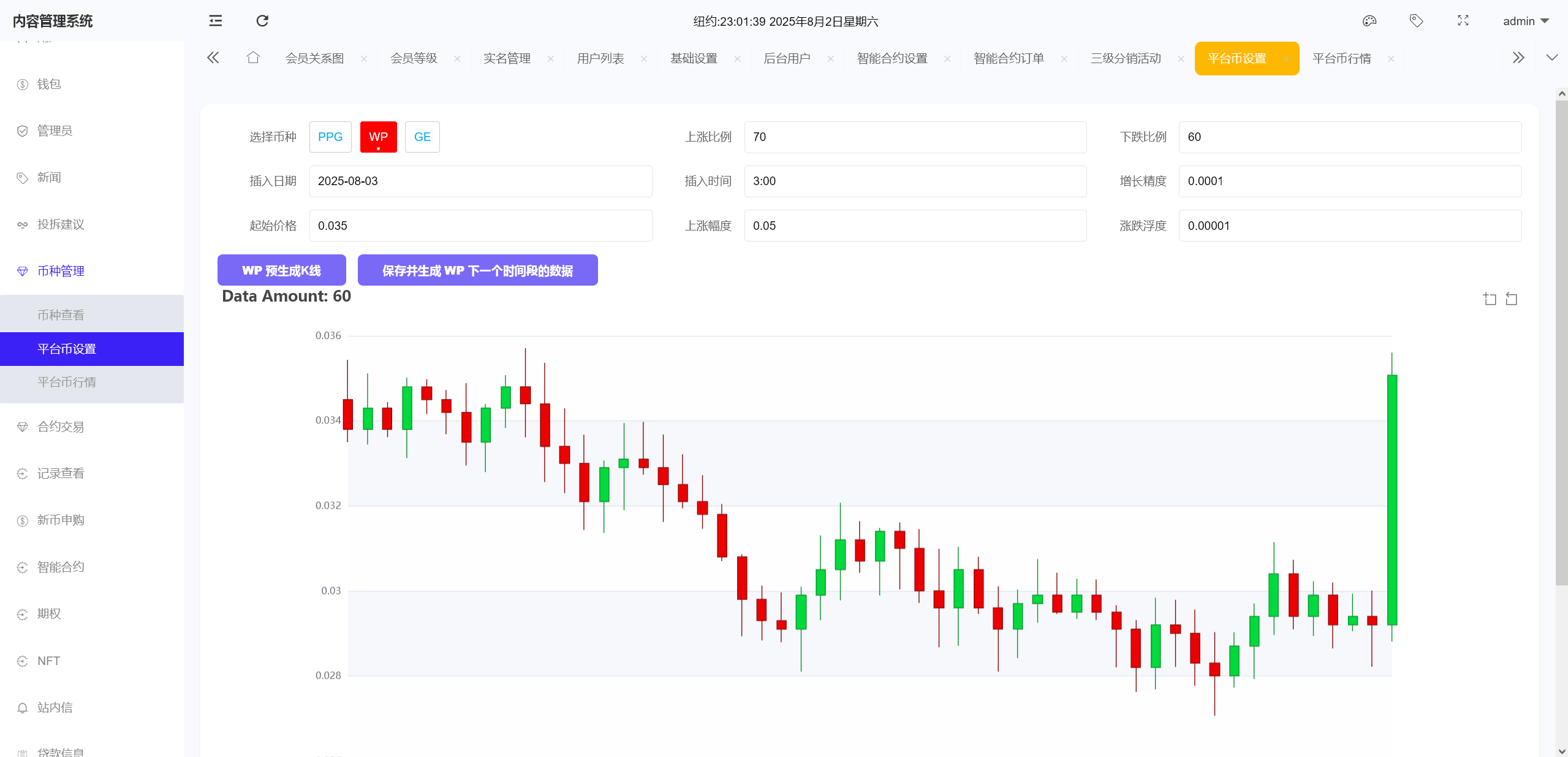Expand 合约交易 sidebar menu
The width and height of the screenshot is (1568, 757).
click(61, 427)
